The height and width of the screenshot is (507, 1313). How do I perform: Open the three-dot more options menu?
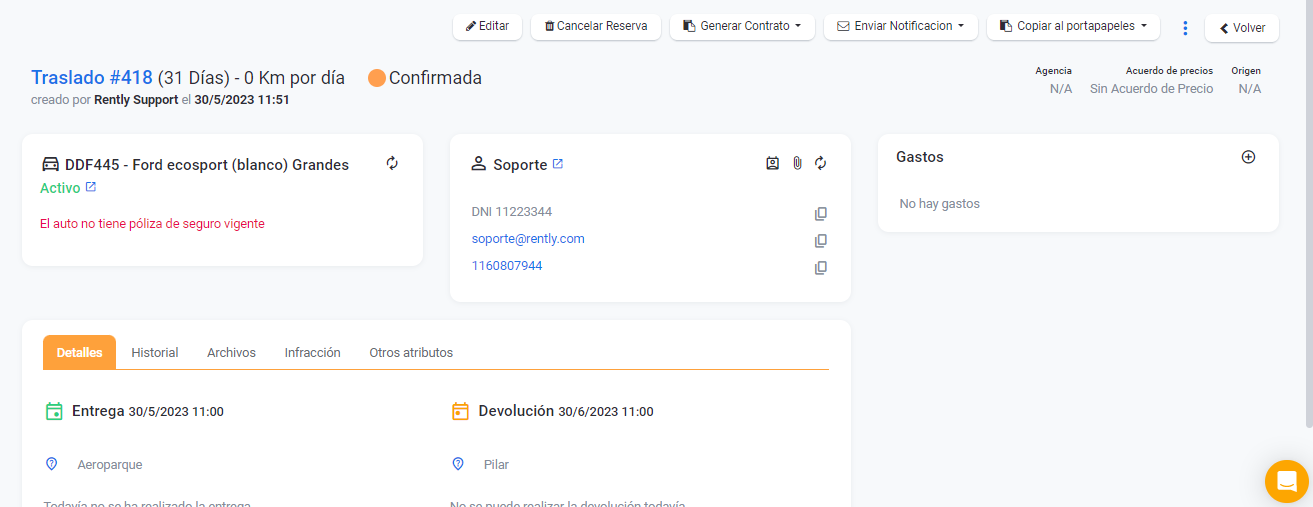pyautogui.click(x=1185, y=28)
